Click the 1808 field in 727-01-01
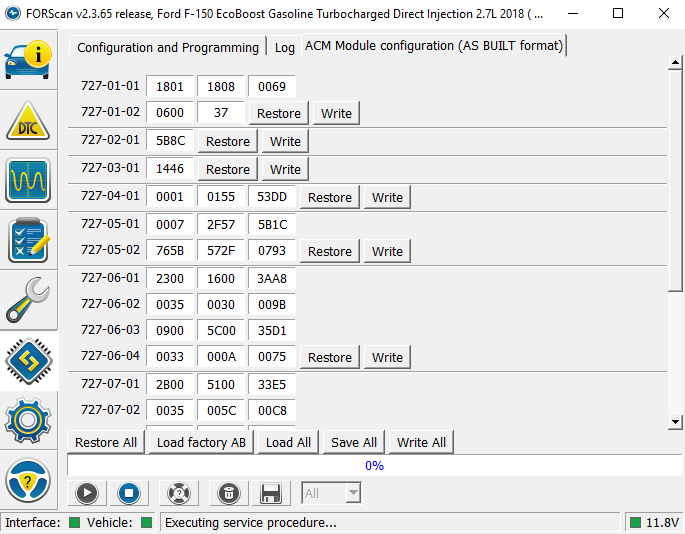 coord(221,86)
